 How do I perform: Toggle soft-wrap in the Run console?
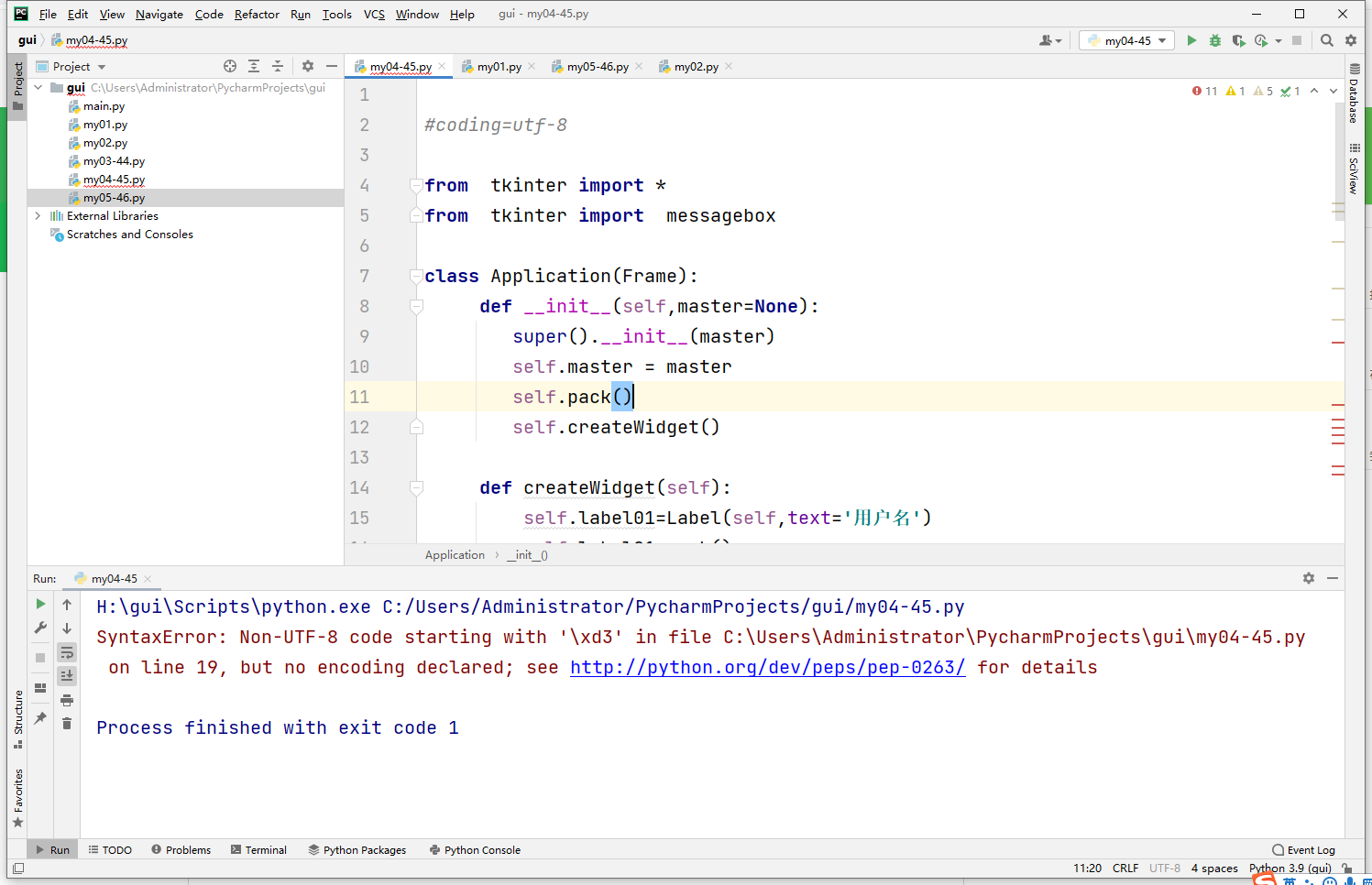(x=67, y=652)
